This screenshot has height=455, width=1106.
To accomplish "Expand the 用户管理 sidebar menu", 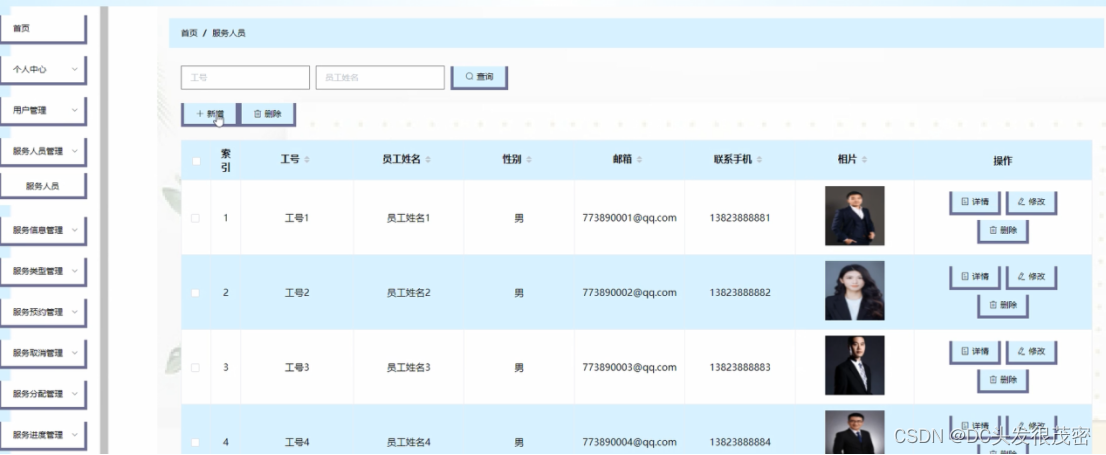I will (42, 111).
